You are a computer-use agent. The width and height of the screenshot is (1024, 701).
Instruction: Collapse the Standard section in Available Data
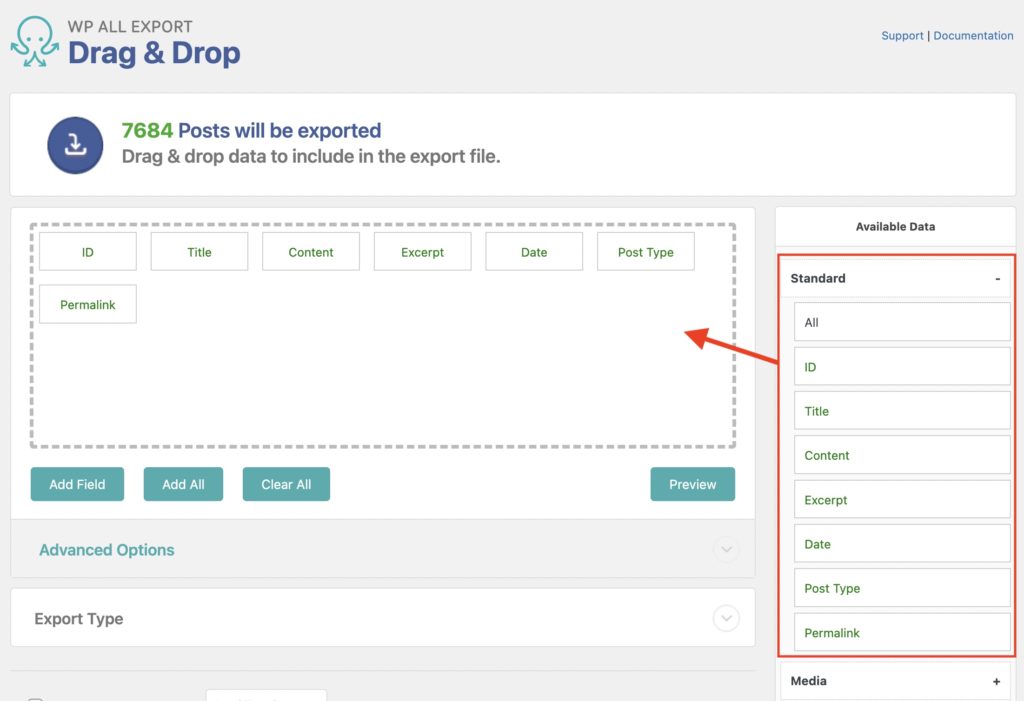[996, 278]
